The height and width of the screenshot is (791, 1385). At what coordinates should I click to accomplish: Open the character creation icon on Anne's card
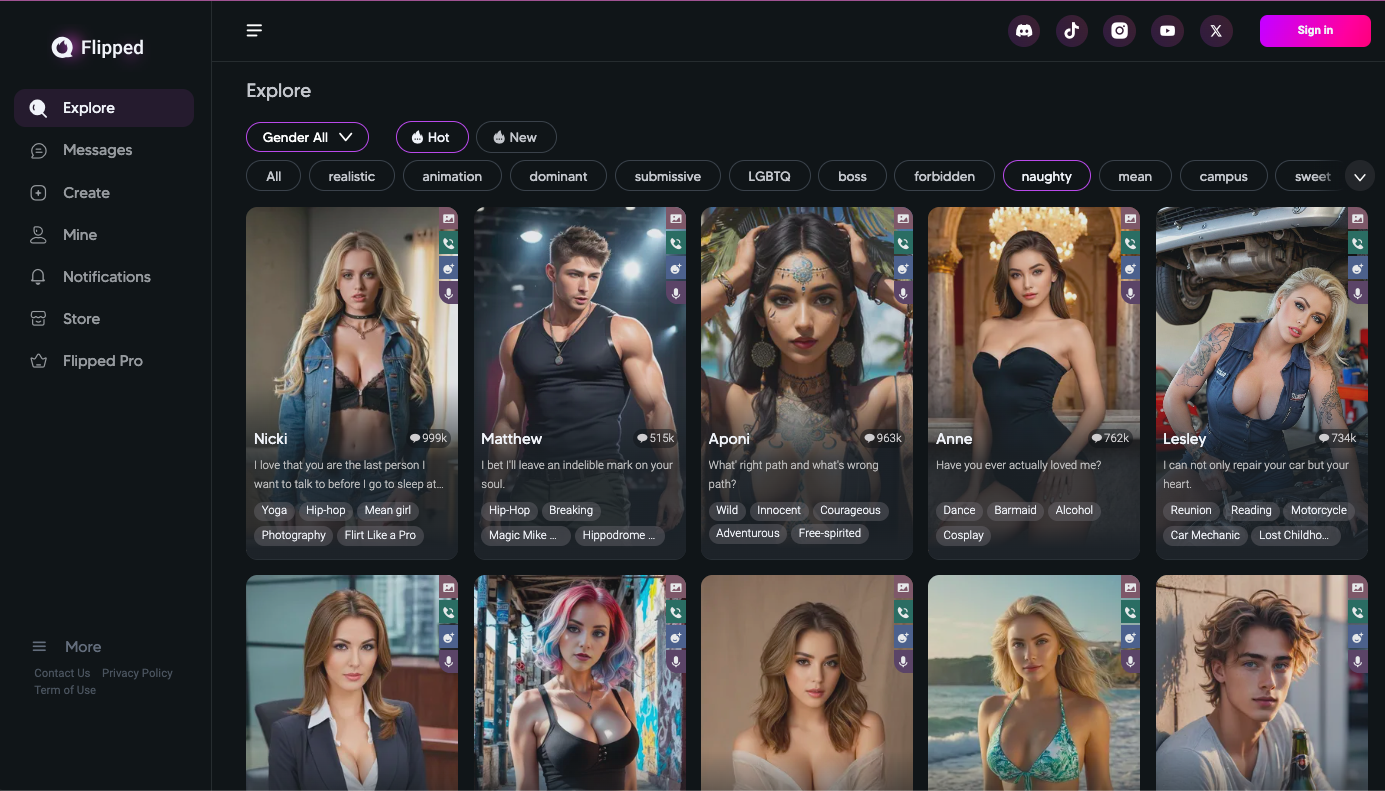1130,268
